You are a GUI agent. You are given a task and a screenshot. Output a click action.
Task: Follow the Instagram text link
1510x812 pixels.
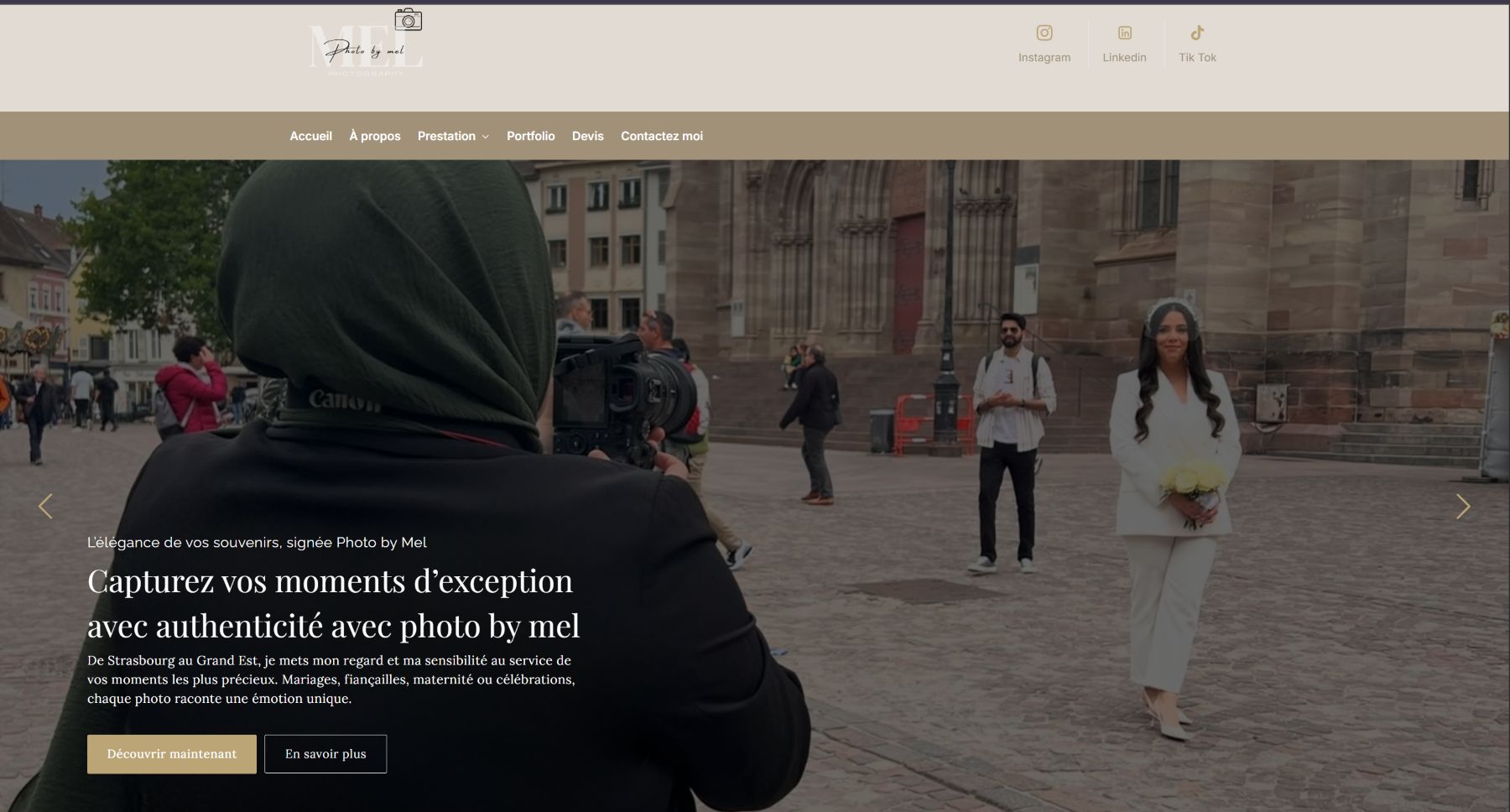(x=1044, y=57)
